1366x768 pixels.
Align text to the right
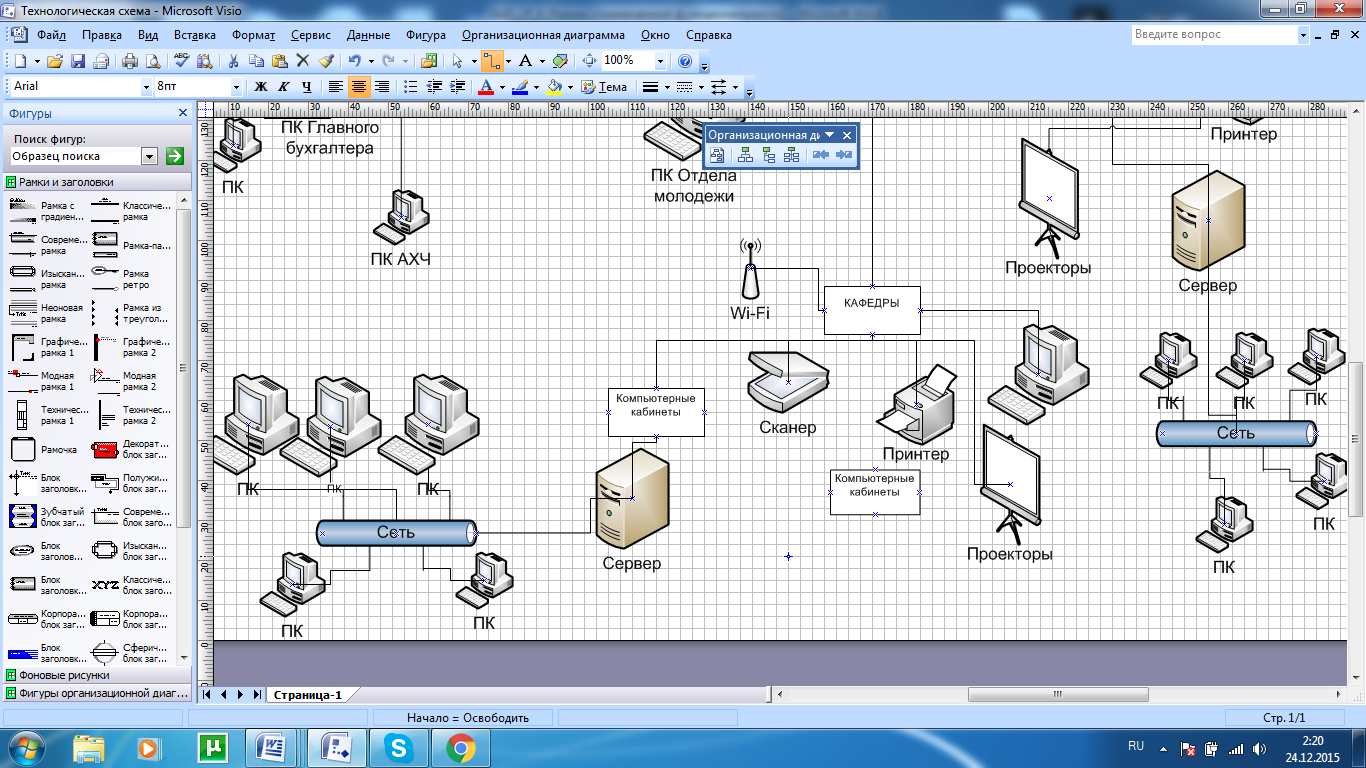click(x=382, y=87)
